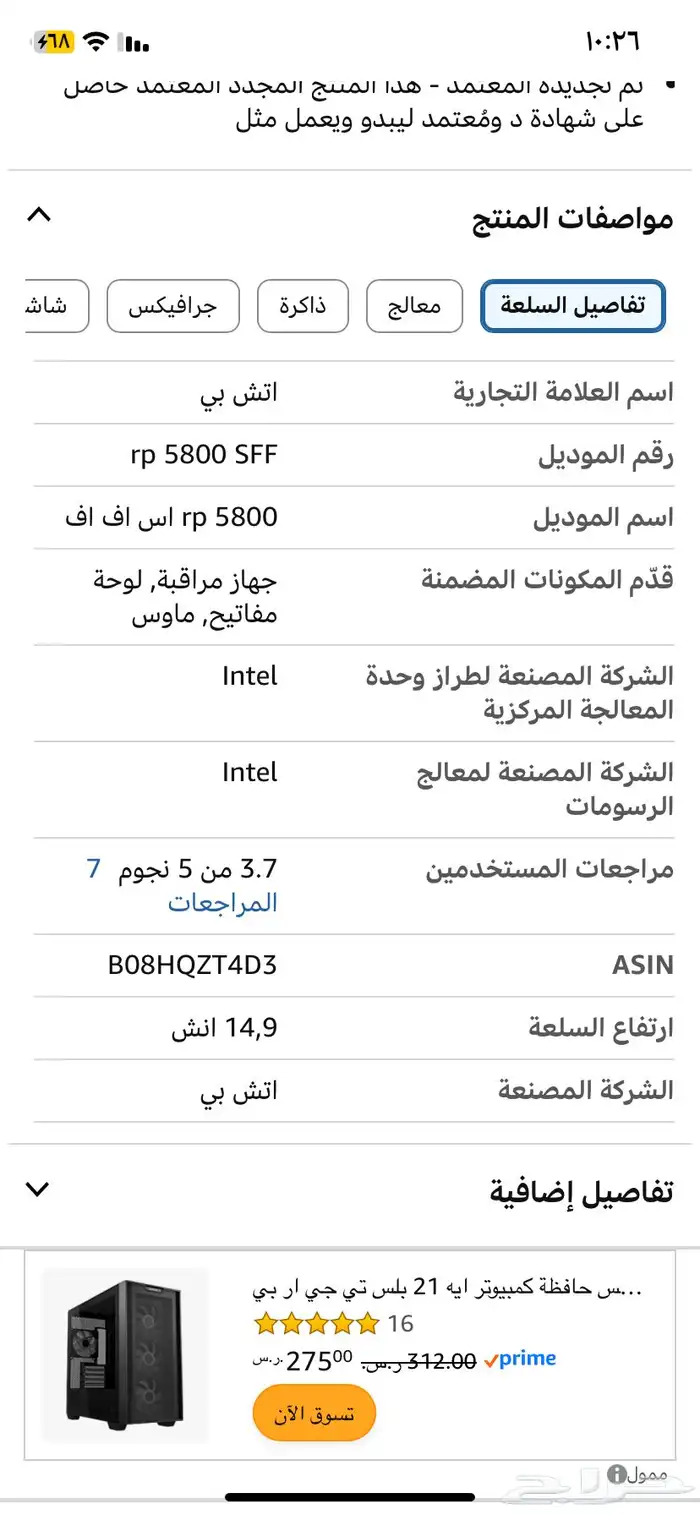Click the 16 ratings count in ad
This screenshot has width=700, height=1515.
coord(400,1324)
